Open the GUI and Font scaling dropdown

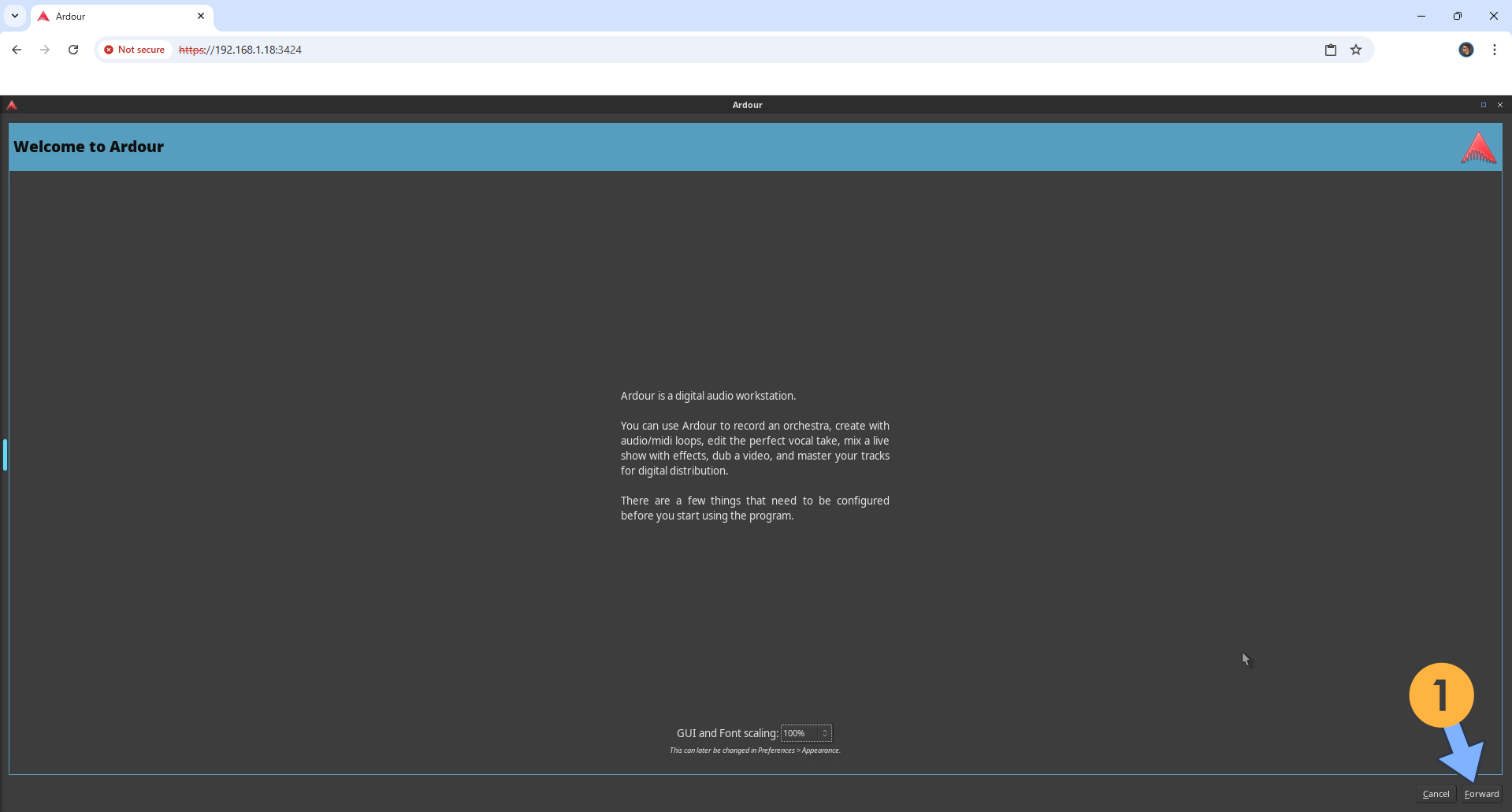806,733
